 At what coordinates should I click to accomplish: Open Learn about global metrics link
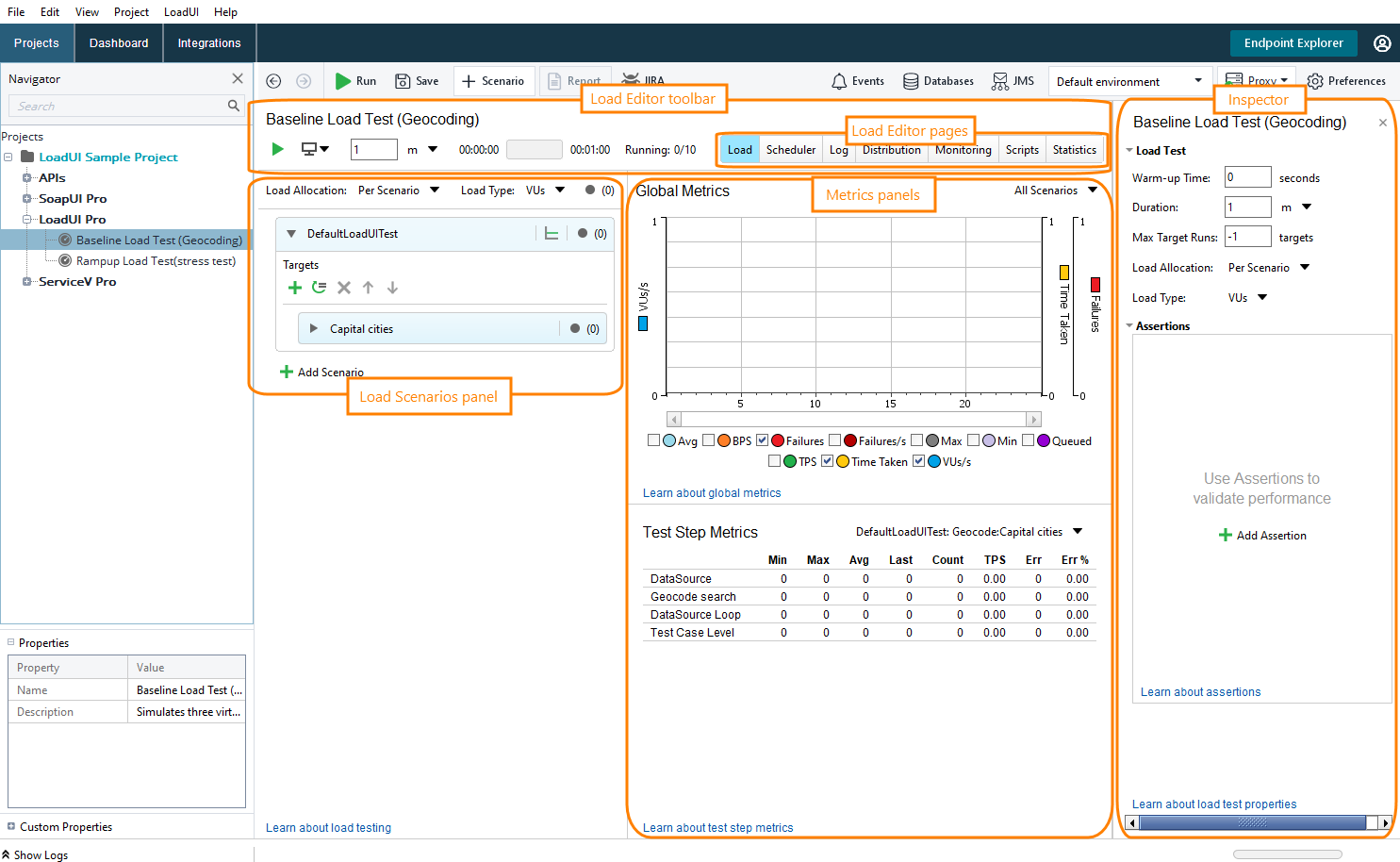tap(712, 493)
